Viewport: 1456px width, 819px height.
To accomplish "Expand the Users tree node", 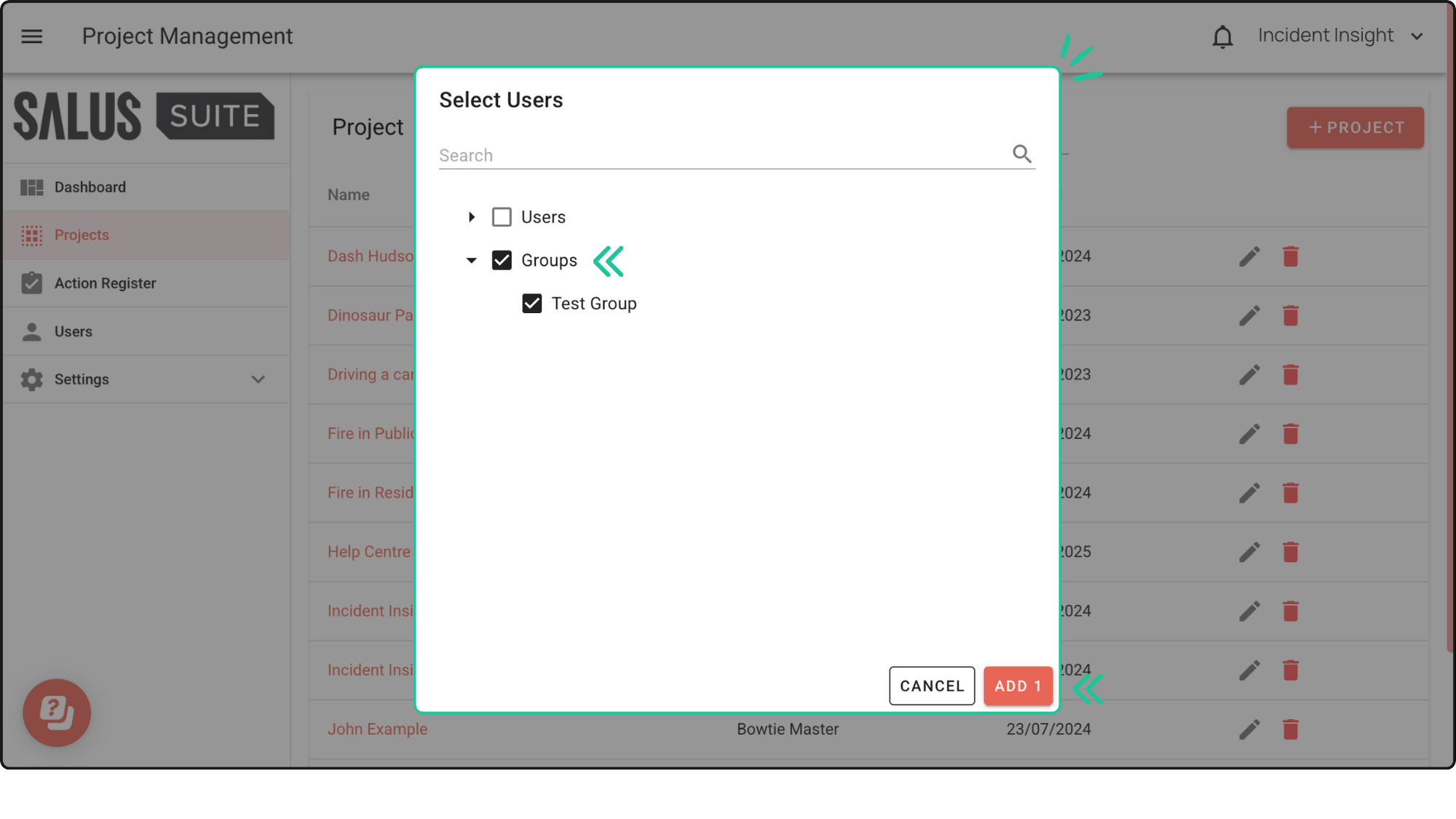I will coord(472,217).
